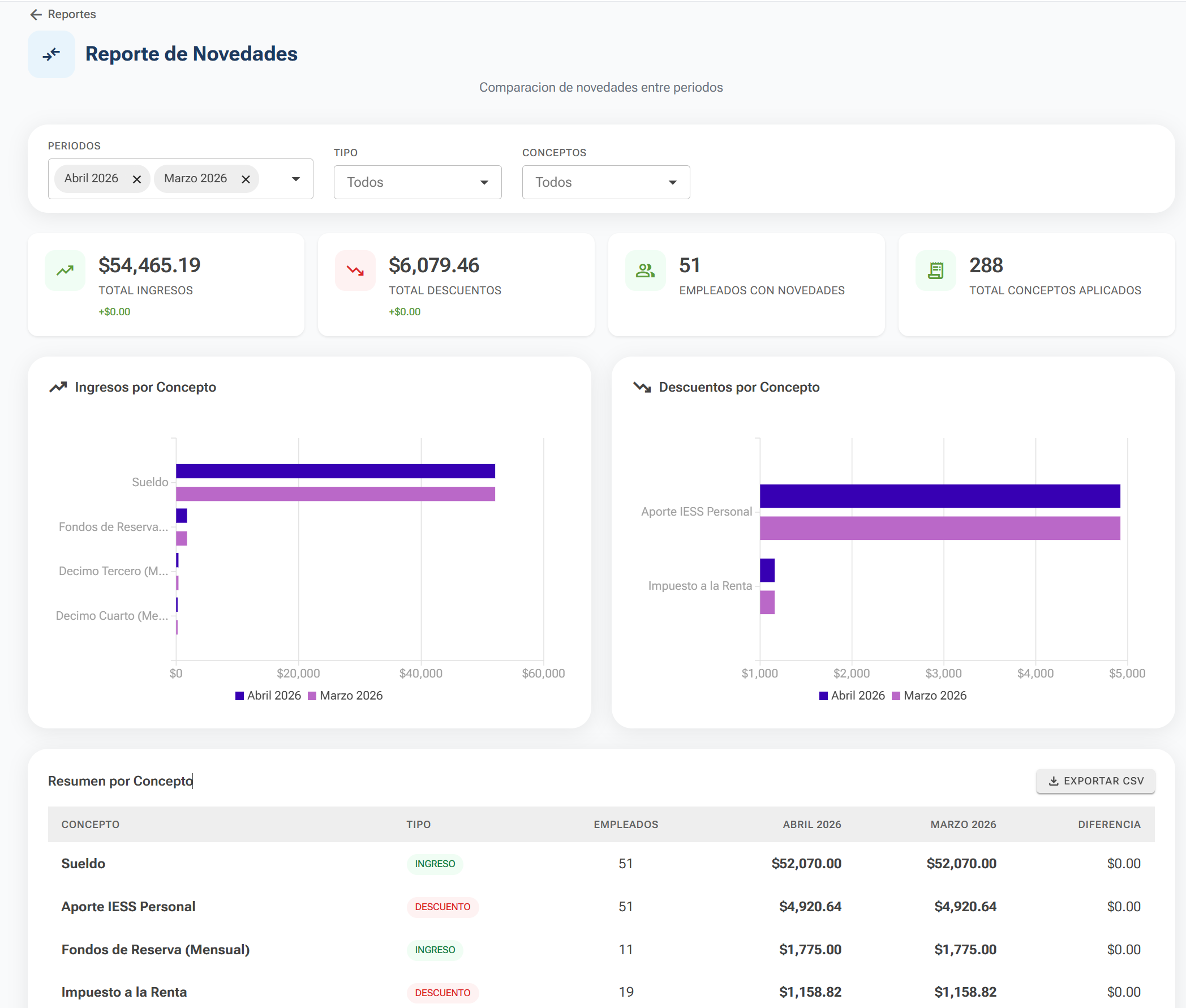Click the back arrow next to Reportes
The image size is (1186, 1008).
[36, 14]
